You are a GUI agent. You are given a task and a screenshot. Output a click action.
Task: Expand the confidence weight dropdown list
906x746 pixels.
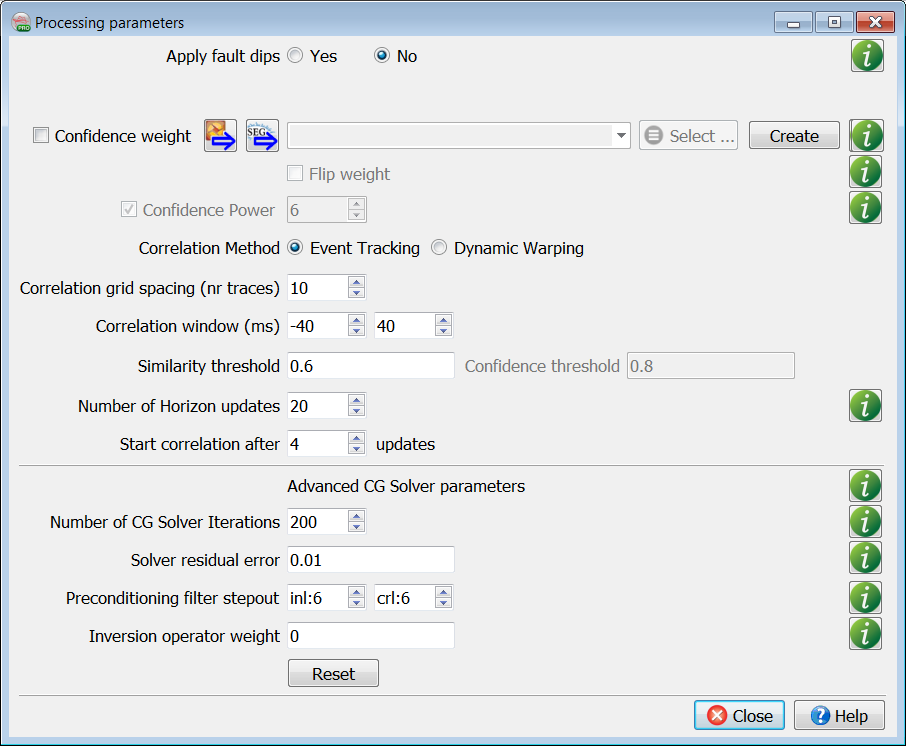621,136
